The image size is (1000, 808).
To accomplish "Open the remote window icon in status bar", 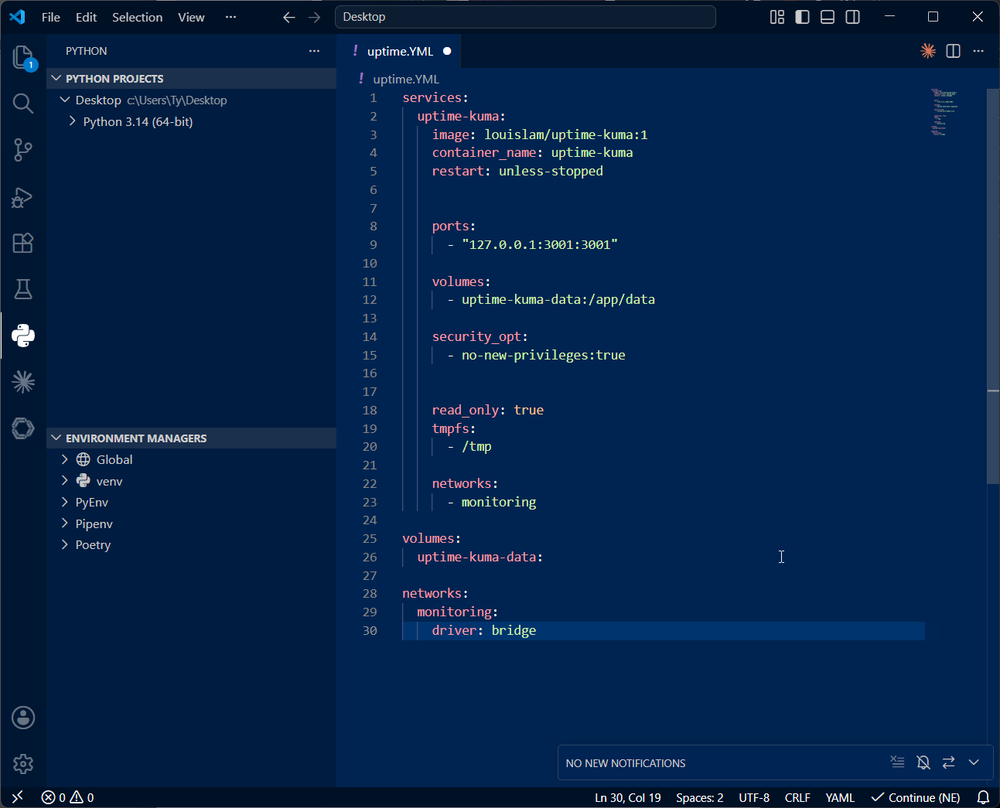I will click(17, 797).
